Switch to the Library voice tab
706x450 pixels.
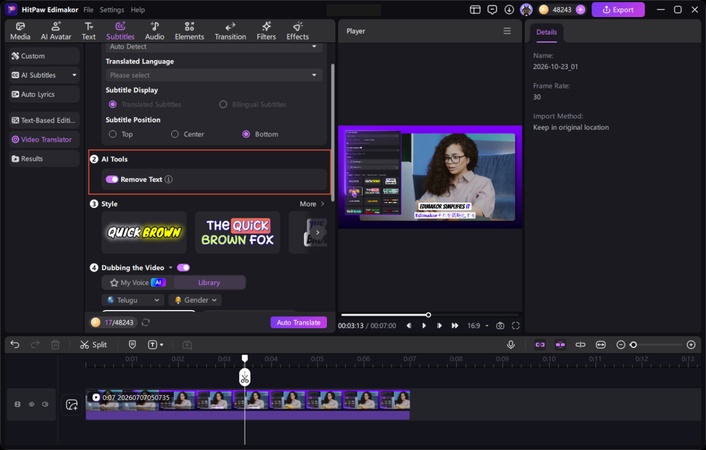click(209, 282)
